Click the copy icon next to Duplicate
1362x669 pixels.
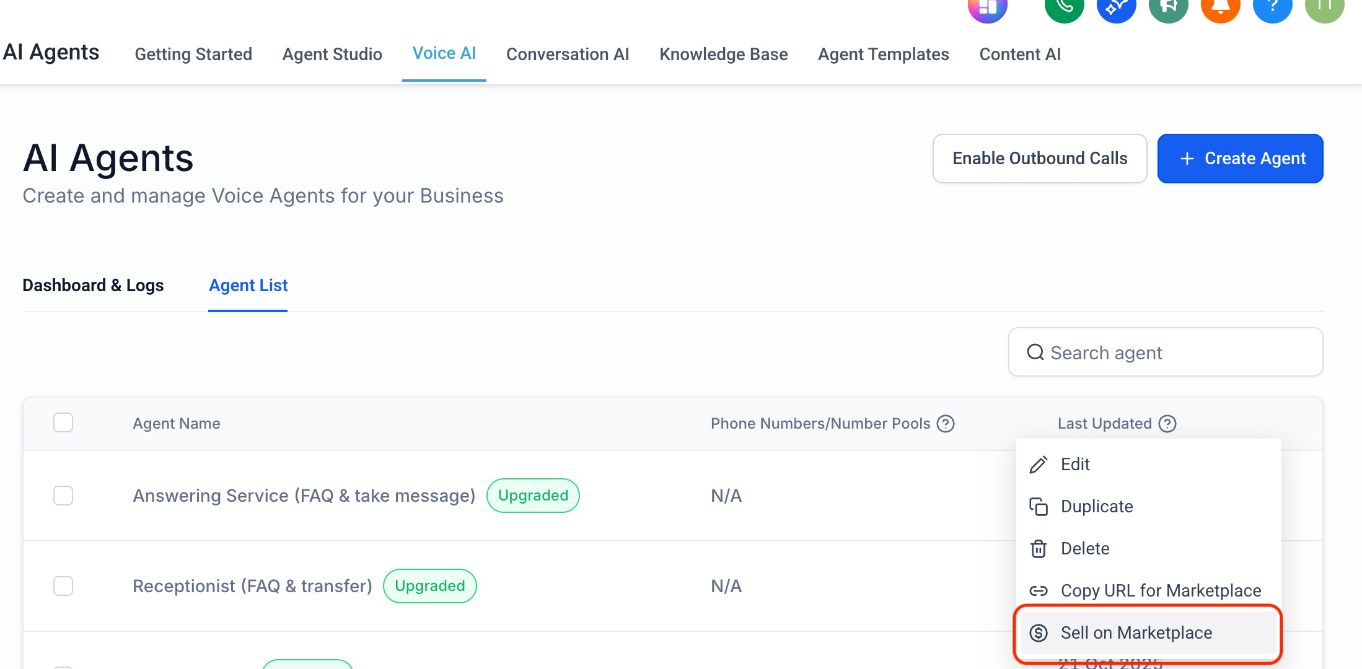[x=1039, y=506]
